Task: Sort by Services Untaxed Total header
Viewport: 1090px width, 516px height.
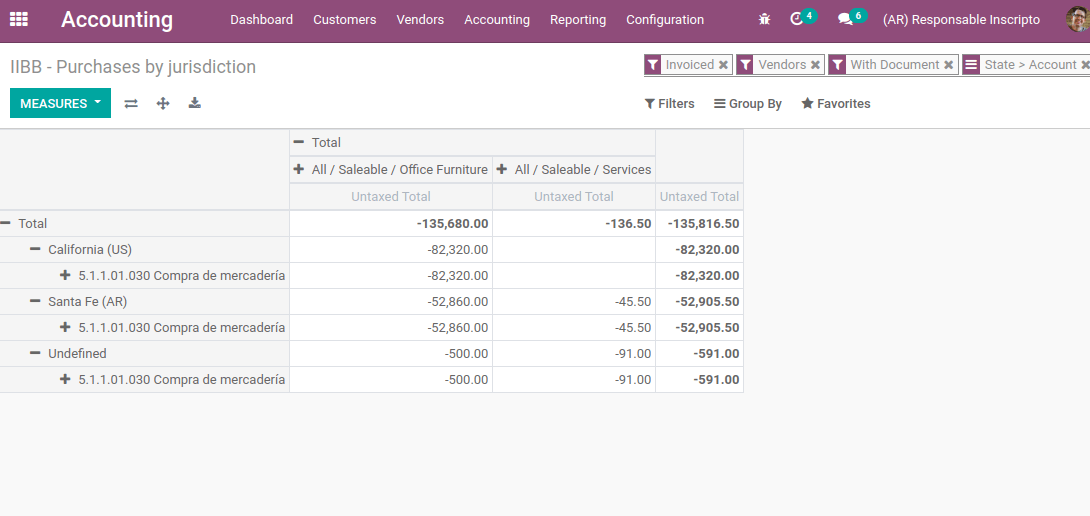Action: point(574,197)
